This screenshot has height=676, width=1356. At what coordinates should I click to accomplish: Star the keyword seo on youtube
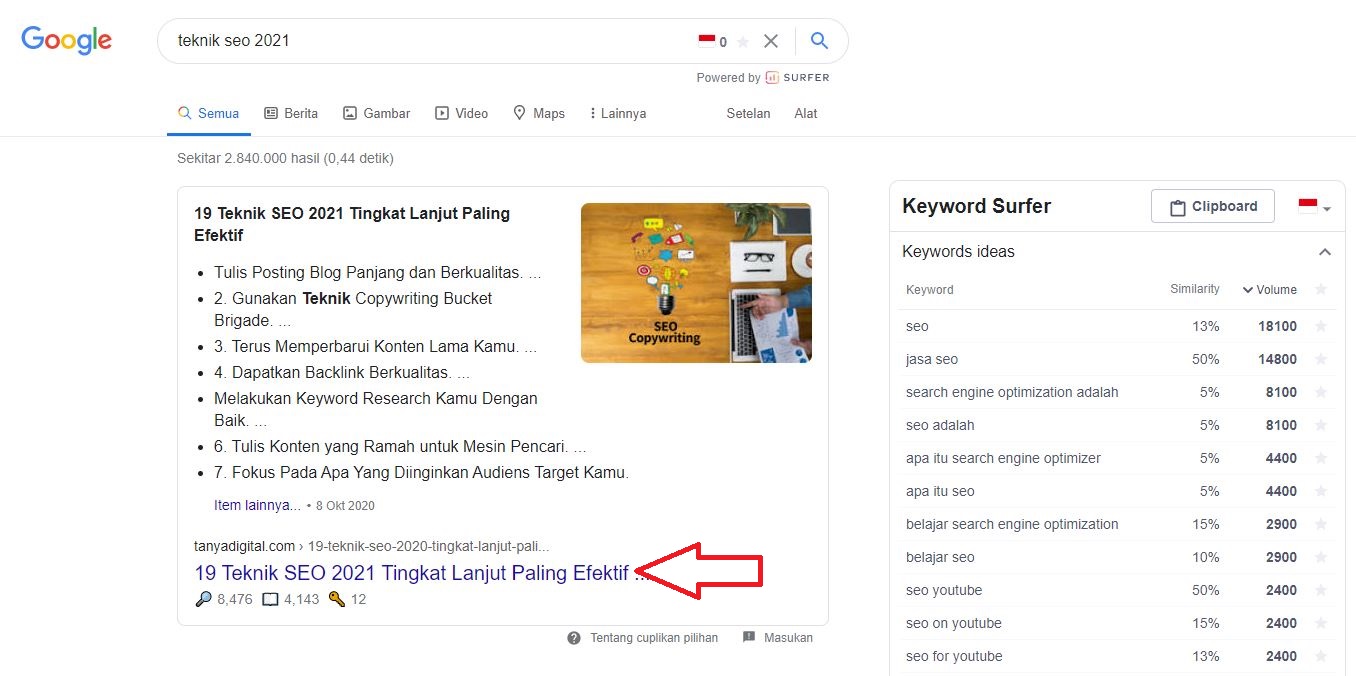pos(1321,623)
